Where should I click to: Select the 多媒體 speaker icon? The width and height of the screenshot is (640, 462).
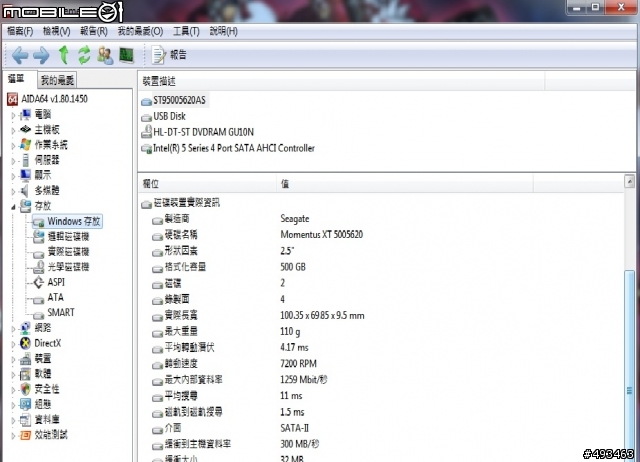coord(25,191)
